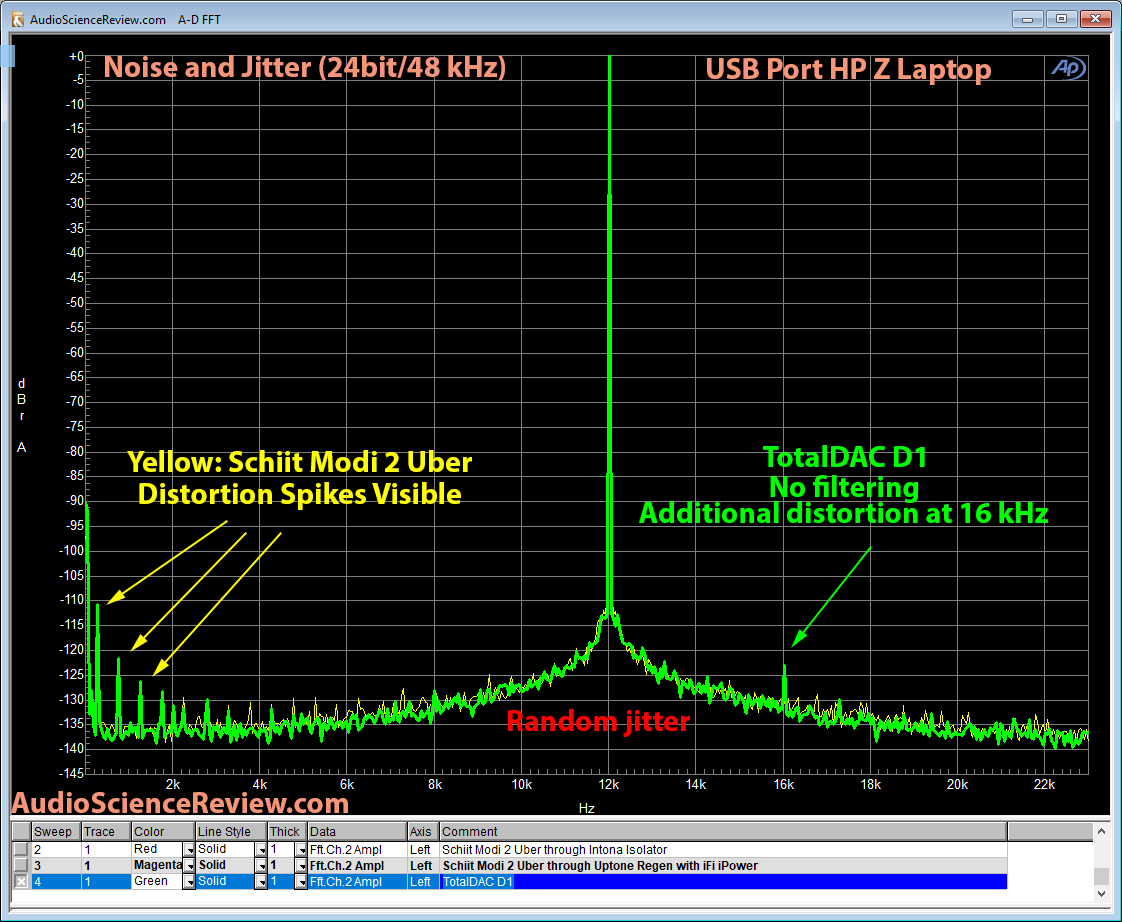Click legend scrollbar down arrow

coord(1101,893)
